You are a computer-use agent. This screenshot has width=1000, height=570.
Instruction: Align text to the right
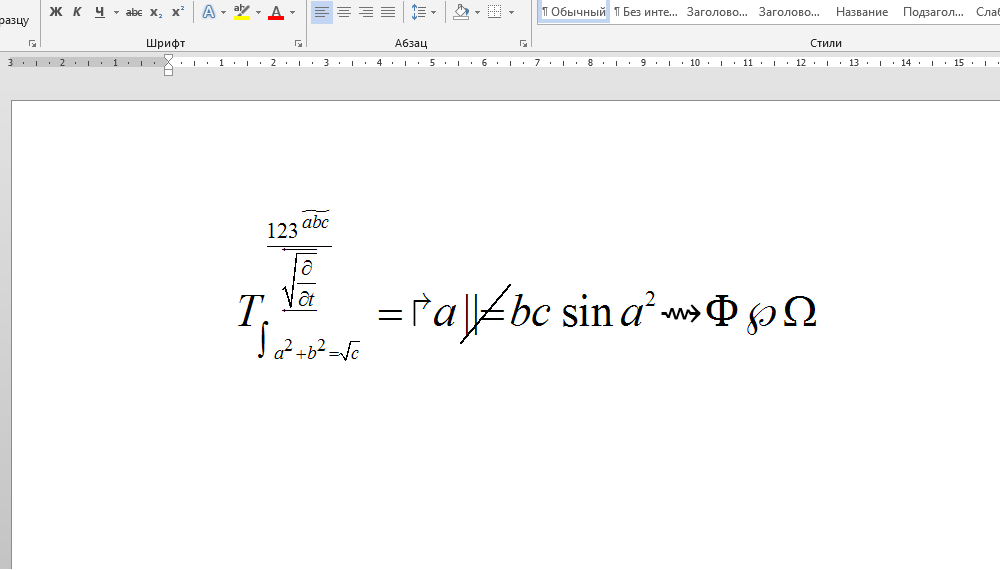[366, 12]
